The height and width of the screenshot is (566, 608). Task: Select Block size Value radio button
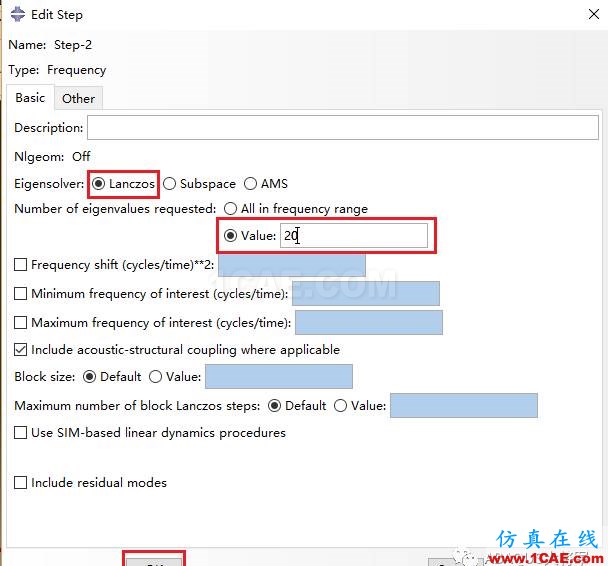coord(155,376)
